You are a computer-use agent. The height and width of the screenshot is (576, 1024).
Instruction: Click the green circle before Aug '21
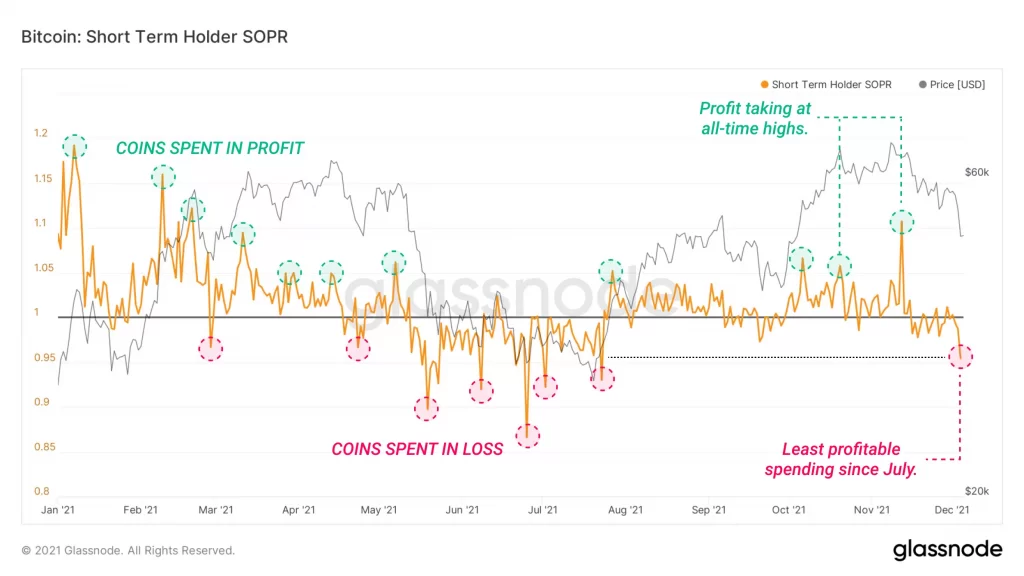[x=611, y=271]
